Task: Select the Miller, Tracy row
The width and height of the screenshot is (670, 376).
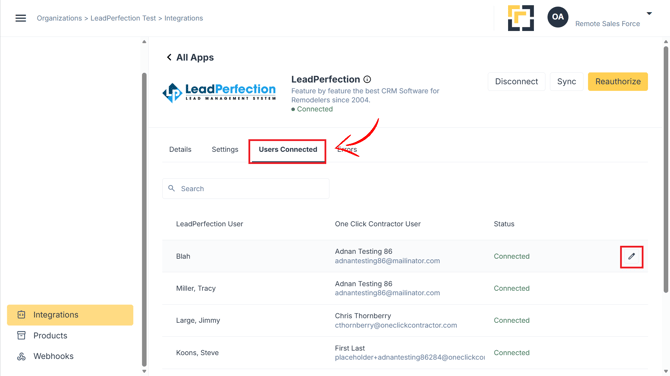Action: [405, 288]
